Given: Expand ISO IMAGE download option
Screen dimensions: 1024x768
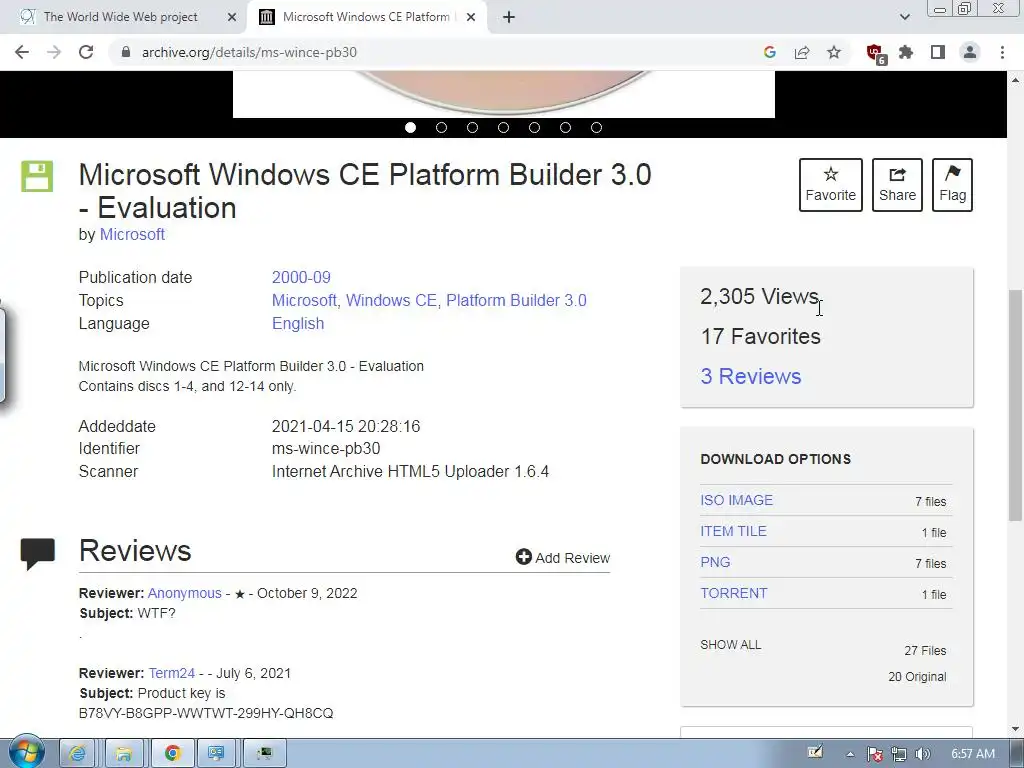Looking at the screenshot, I should pos(736,500).
